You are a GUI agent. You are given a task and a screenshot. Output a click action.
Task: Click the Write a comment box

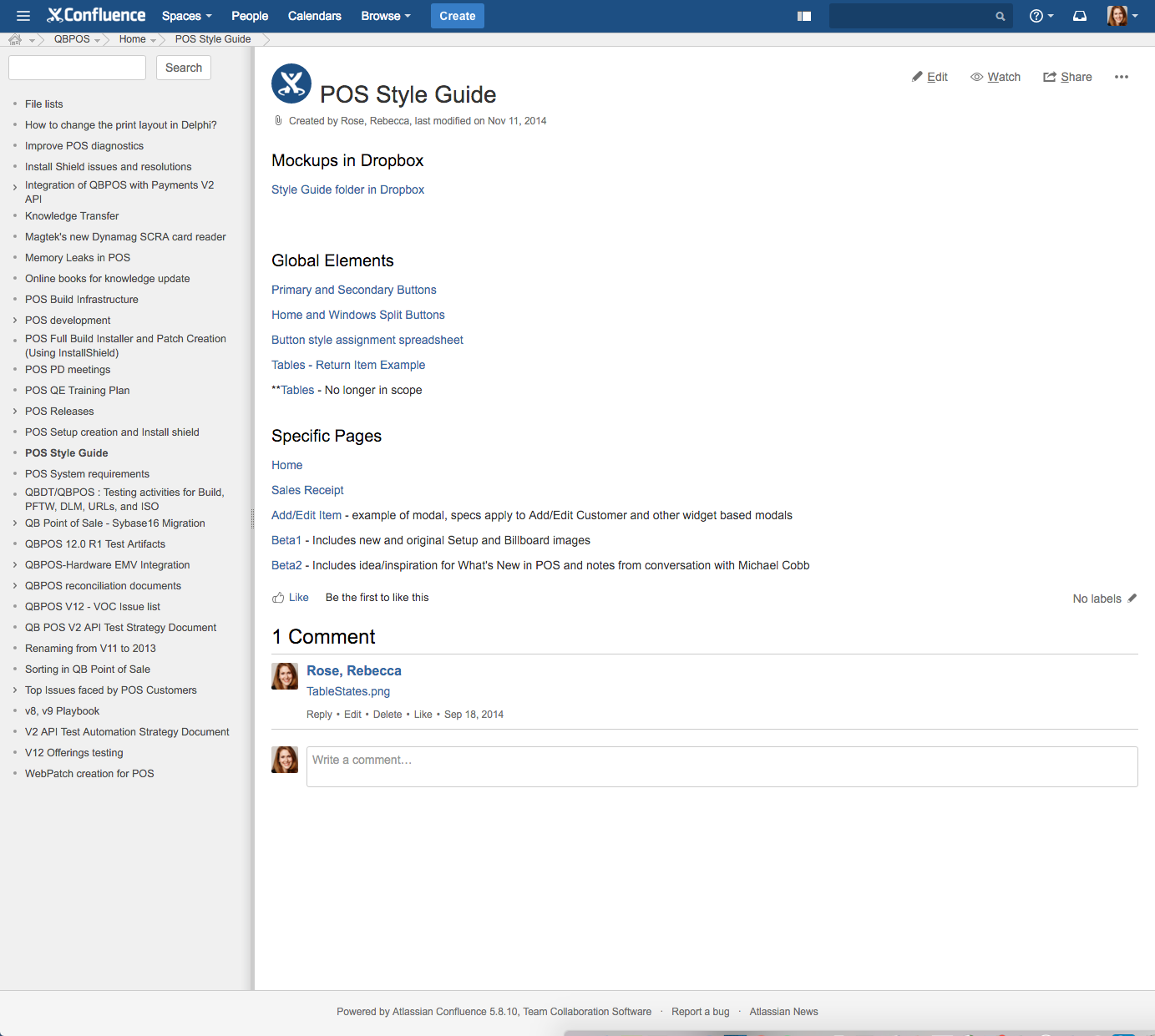[722, 766]
